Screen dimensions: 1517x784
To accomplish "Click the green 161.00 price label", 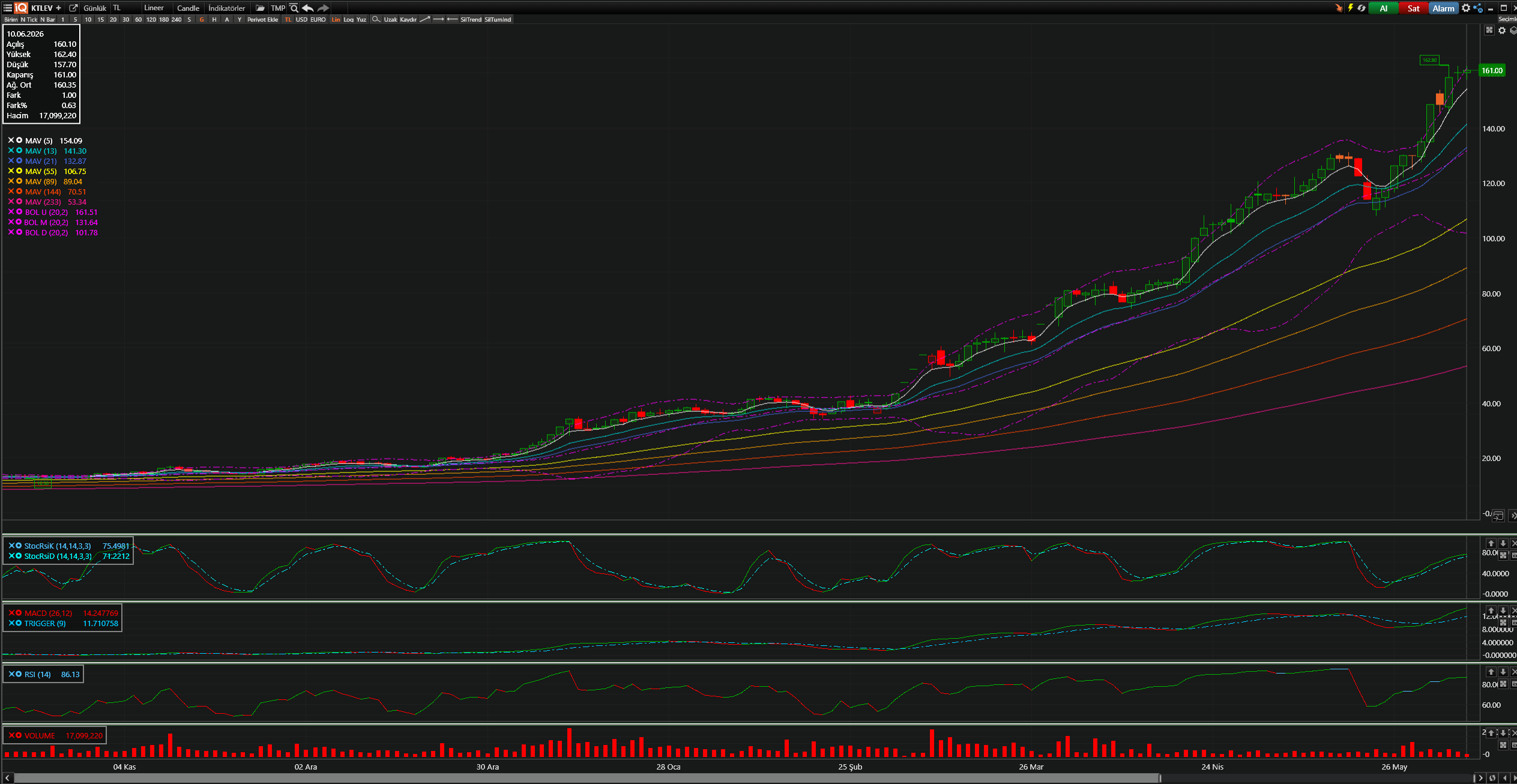I will [x=1492, y=70].
